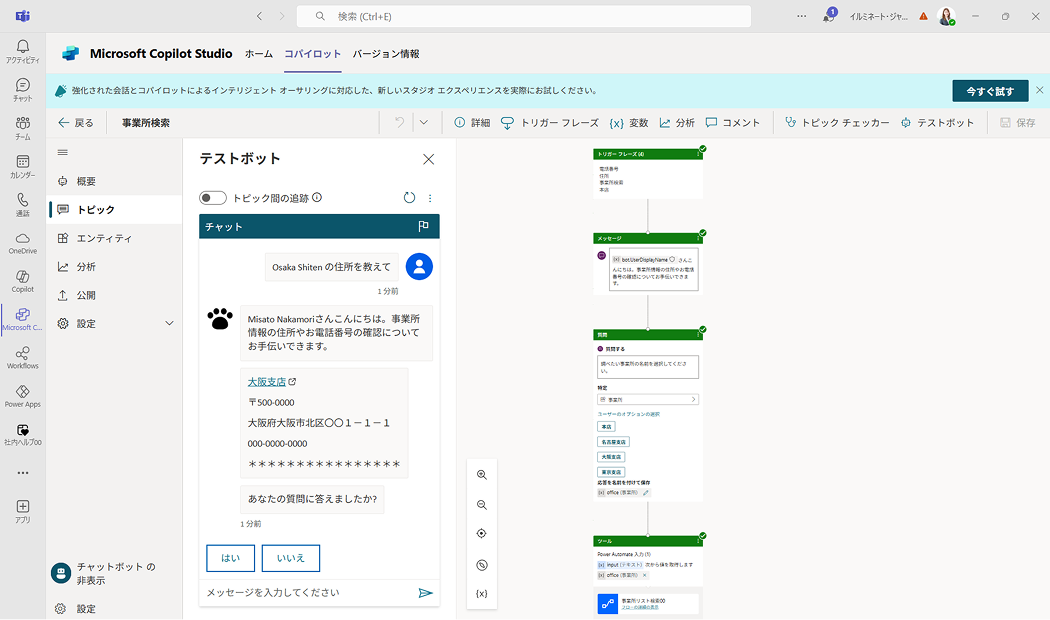Answer いいえ in the chat
The width and height of the screenshot is (1050, 620).
pos(291,558)
